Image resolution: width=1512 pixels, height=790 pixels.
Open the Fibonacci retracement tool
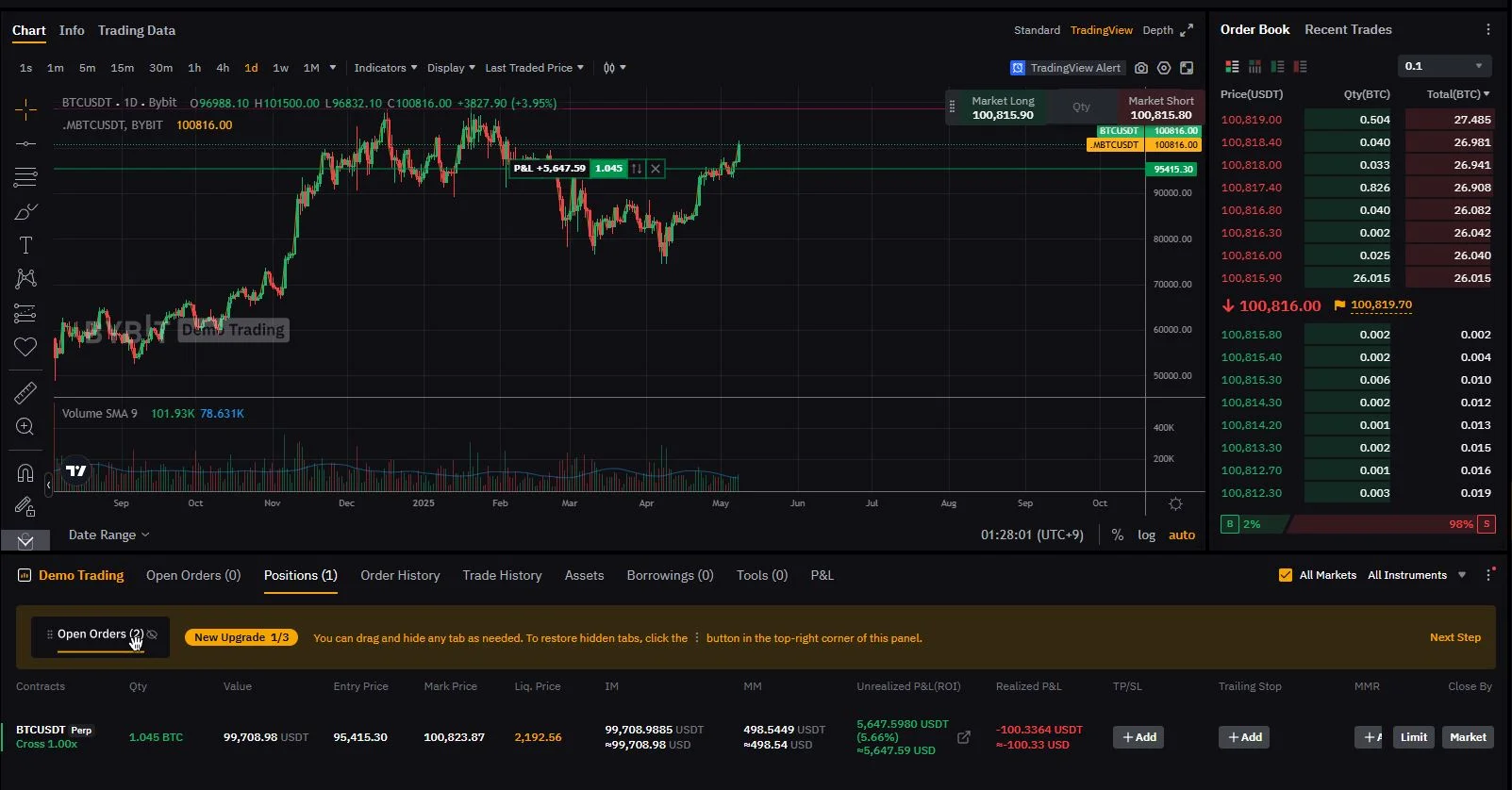point(25,177)
